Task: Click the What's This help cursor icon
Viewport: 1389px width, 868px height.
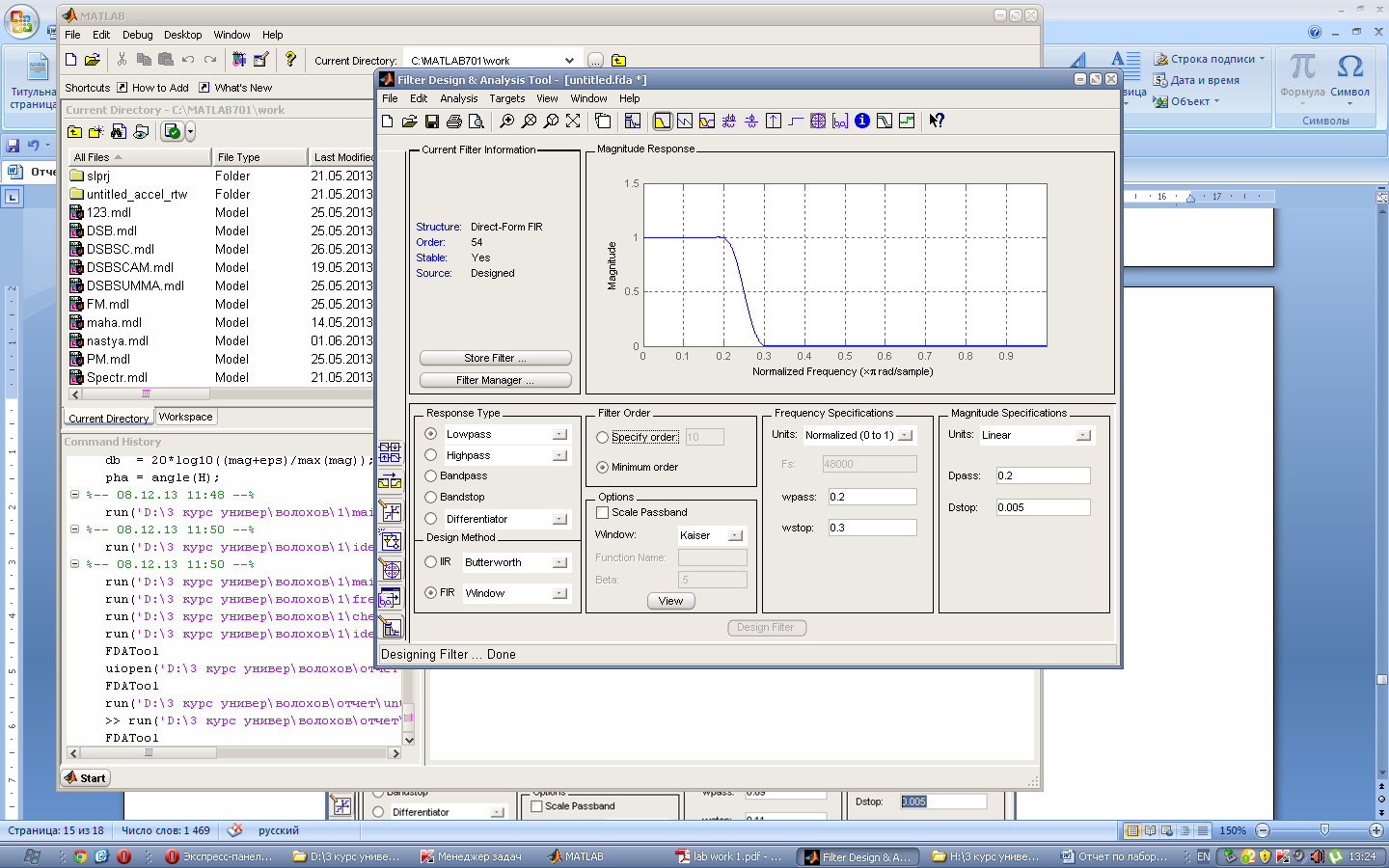Action: click(x=937, y=121)
